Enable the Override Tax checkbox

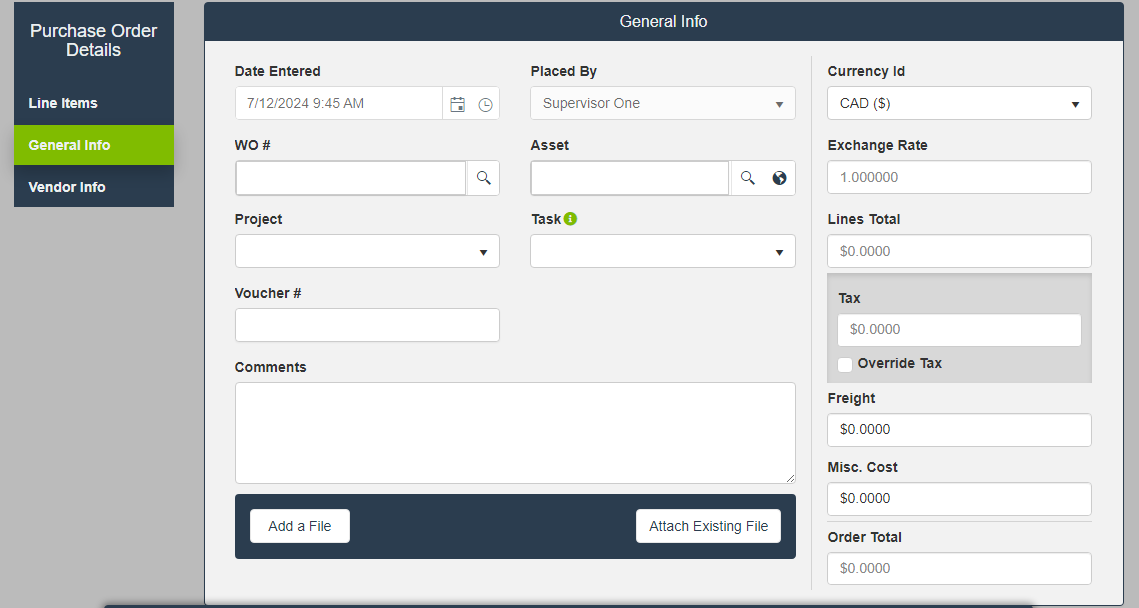pyautogui.click(x=845, y=365)
